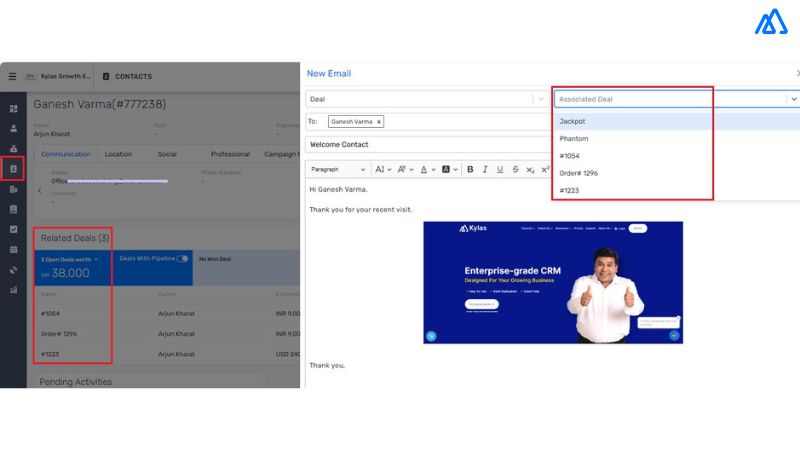Open the Contacts book icon in sidebar
The height and width of the screenshot is (450, 800).
pos(14,169)
